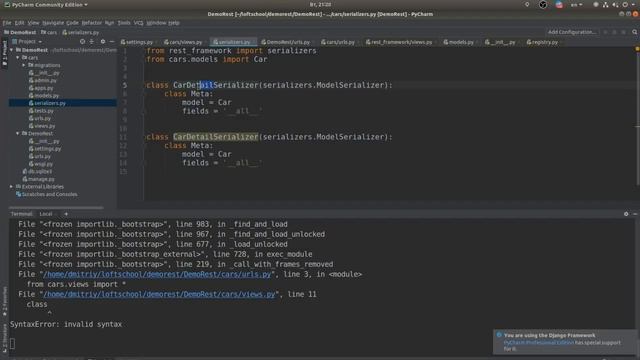Collapse the inner DemoRest package folder
Screen dimensions: 640x360
click(x=18, y=133)
